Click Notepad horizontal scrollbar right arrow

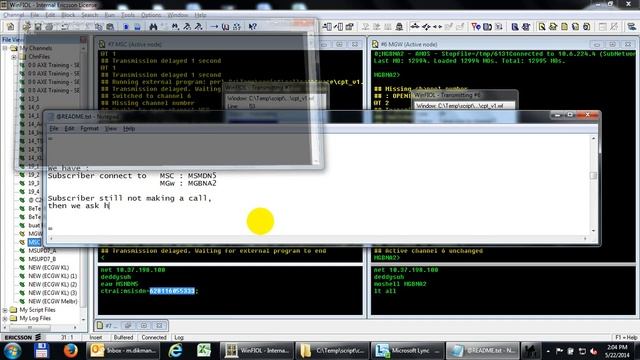click(585, 238)
